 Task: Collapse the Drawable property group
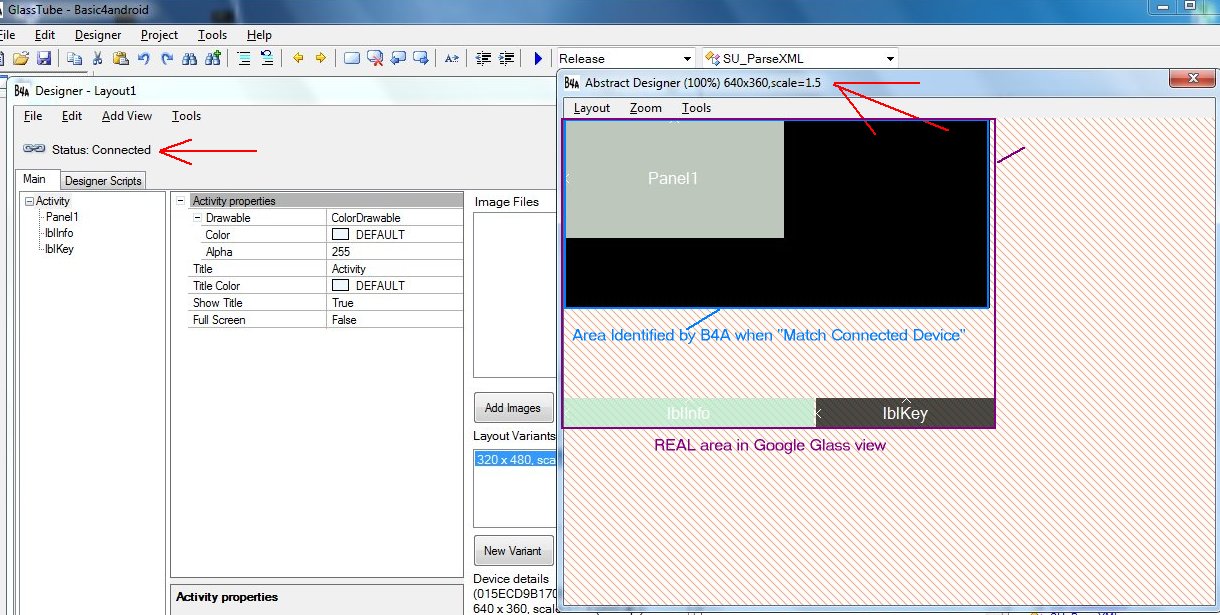[197, 218]
